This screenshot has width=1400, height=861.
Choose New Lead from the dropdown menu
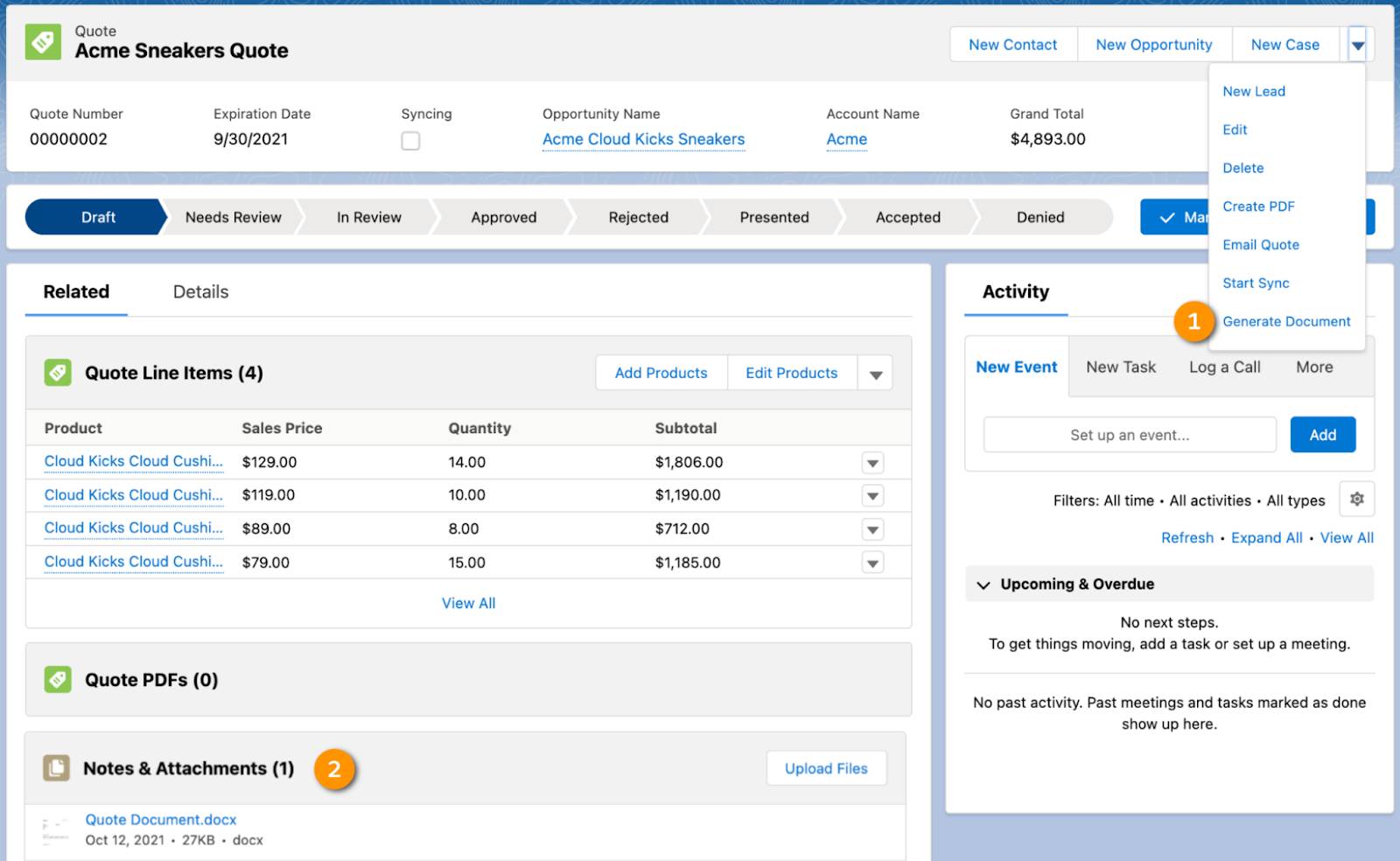(1254, 91)
